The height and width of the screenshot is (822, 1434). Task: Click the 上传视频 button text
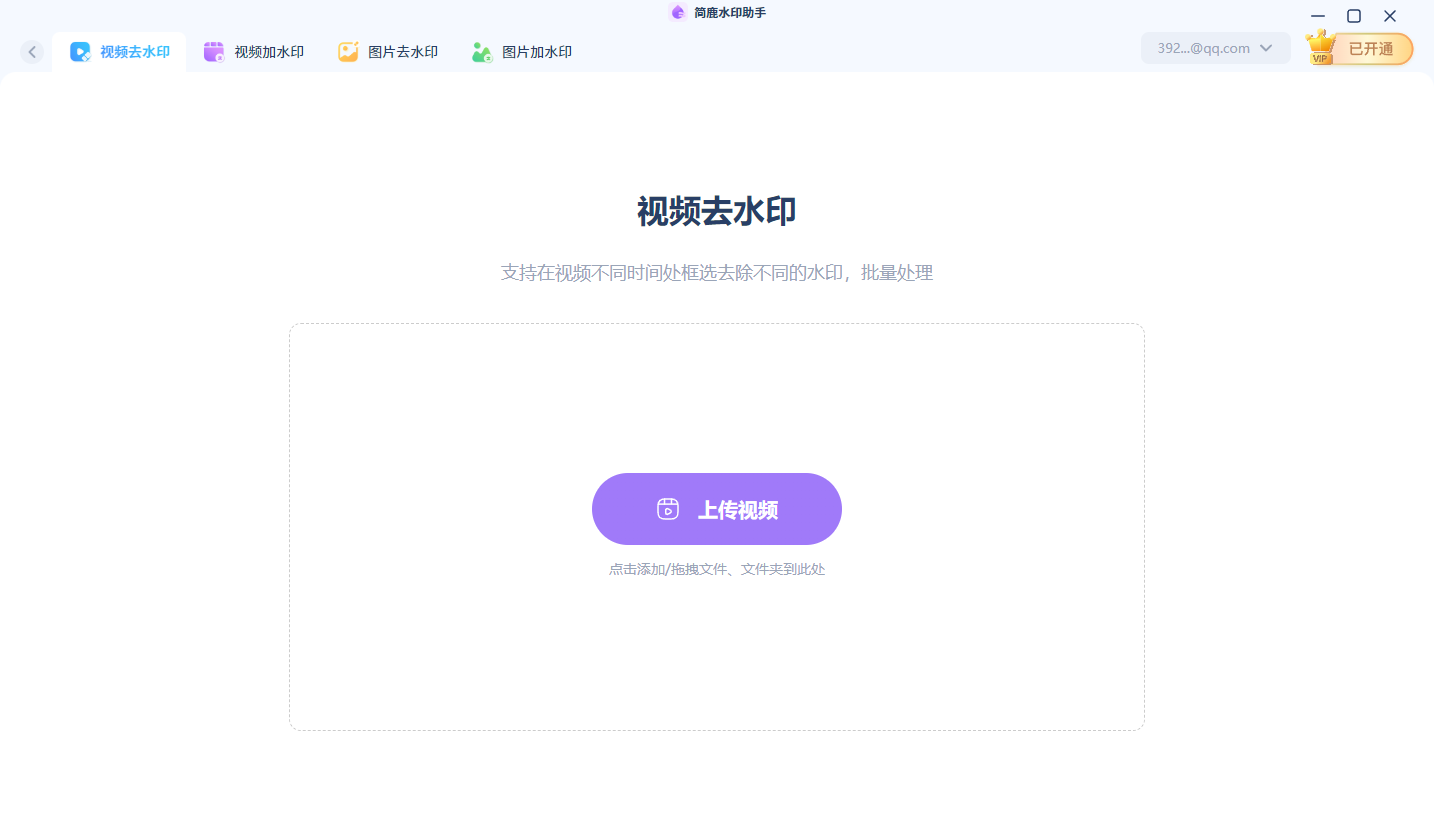[x=738, y=510]
